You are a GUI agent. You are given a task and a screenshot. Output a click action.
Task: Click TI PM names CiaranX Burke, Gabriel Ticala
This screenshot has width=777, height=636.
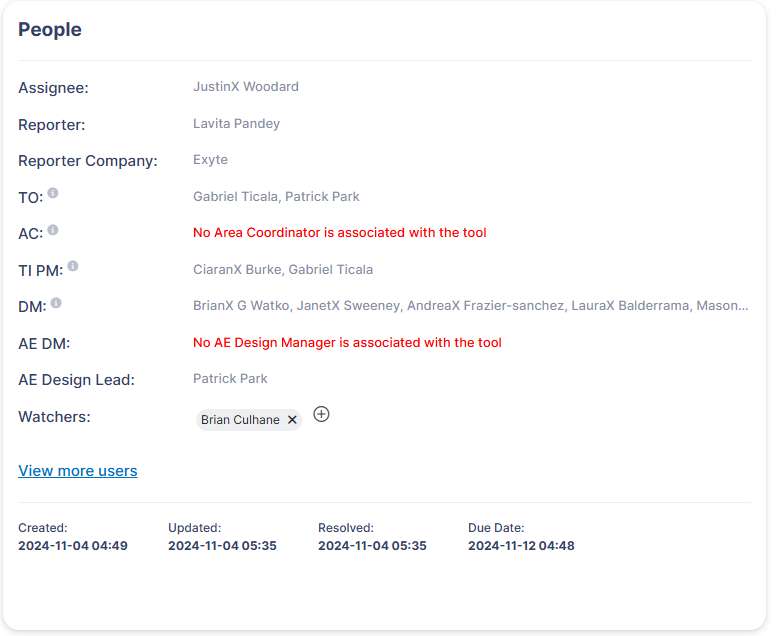coord(283,270)
